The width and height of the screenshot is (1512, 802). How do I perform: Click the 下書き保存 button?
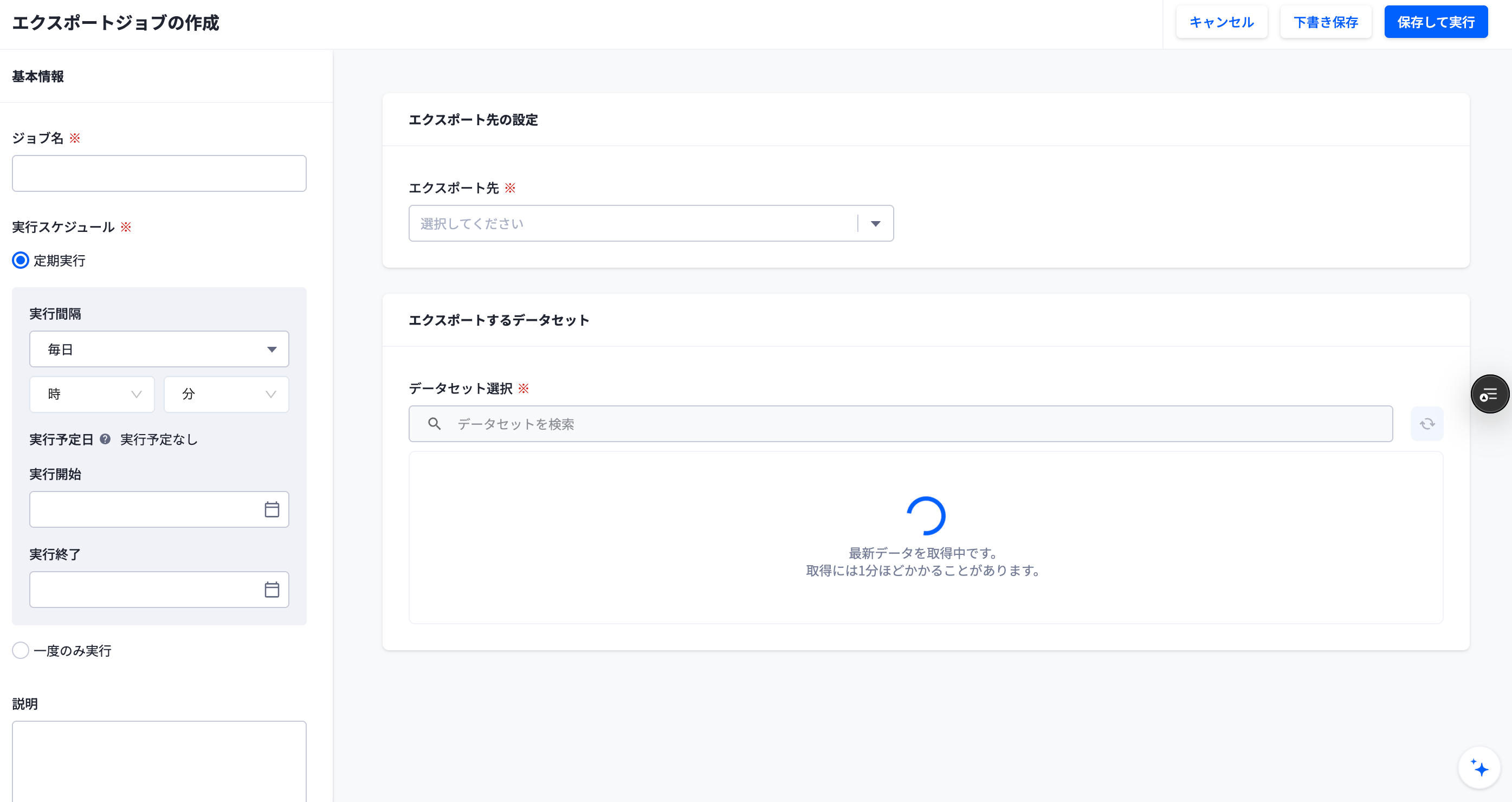coord(1326,22)
